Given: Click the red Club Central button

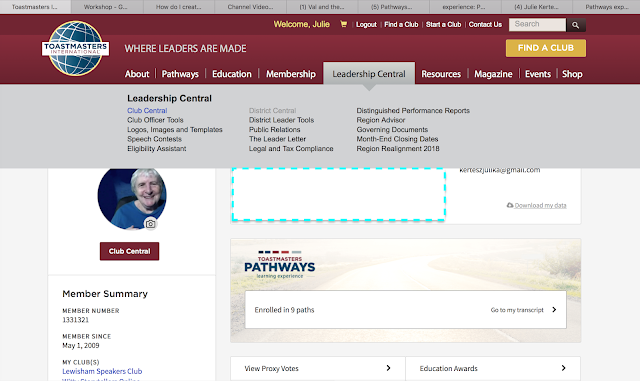Looking at the screenshot, I should (x=129, y=251).
